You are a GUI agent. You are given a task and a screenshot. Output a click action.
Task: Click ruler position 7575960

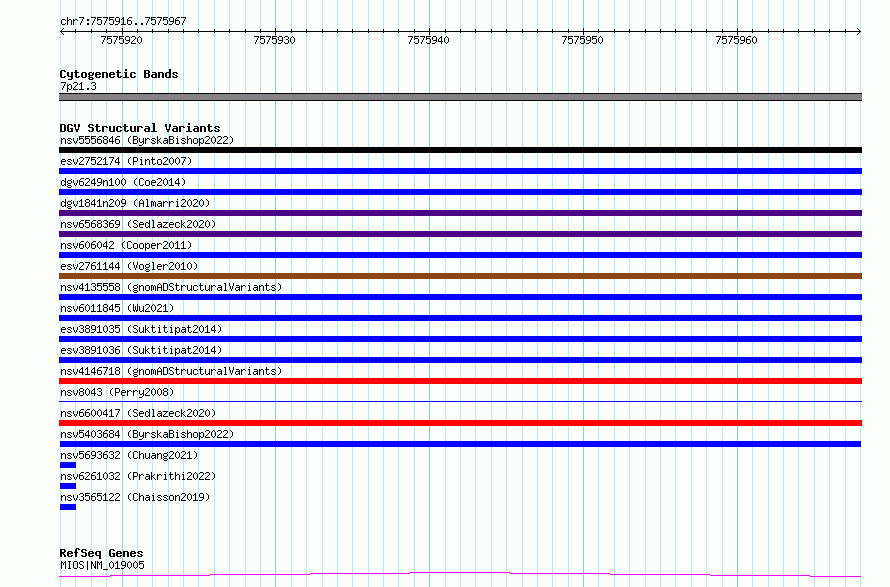(x=736, y=40)
